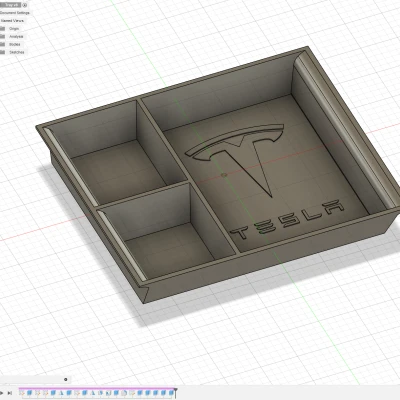Select the Origin folder row

click(13, 29)
